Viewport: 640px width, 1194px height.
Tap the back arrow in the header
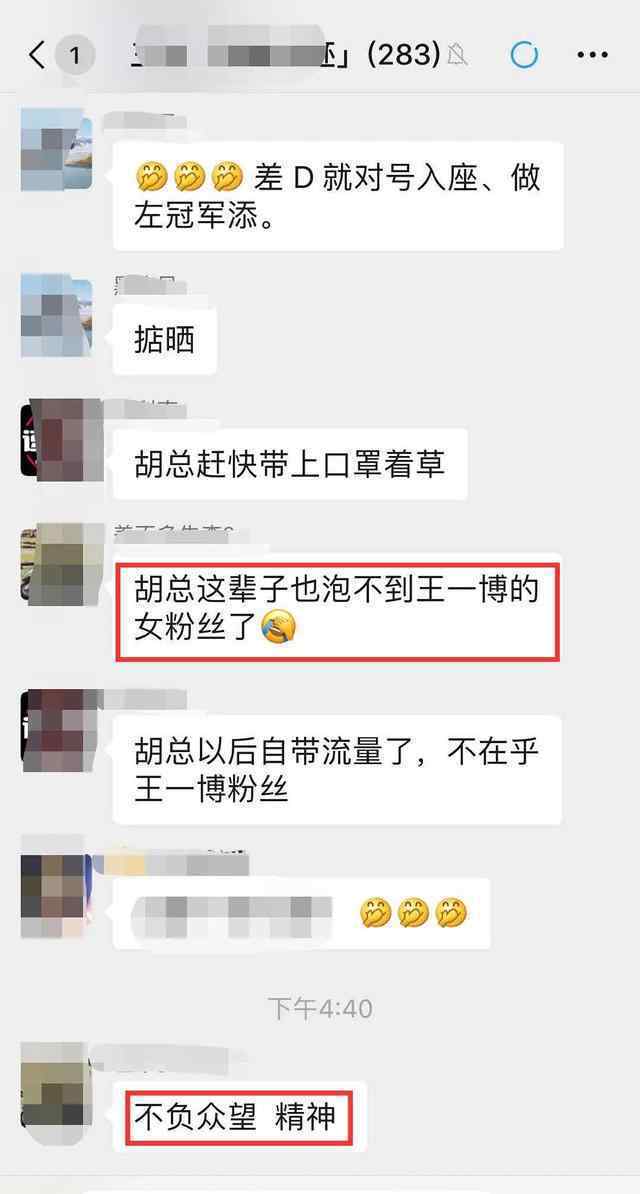click(x=37, y=55)
